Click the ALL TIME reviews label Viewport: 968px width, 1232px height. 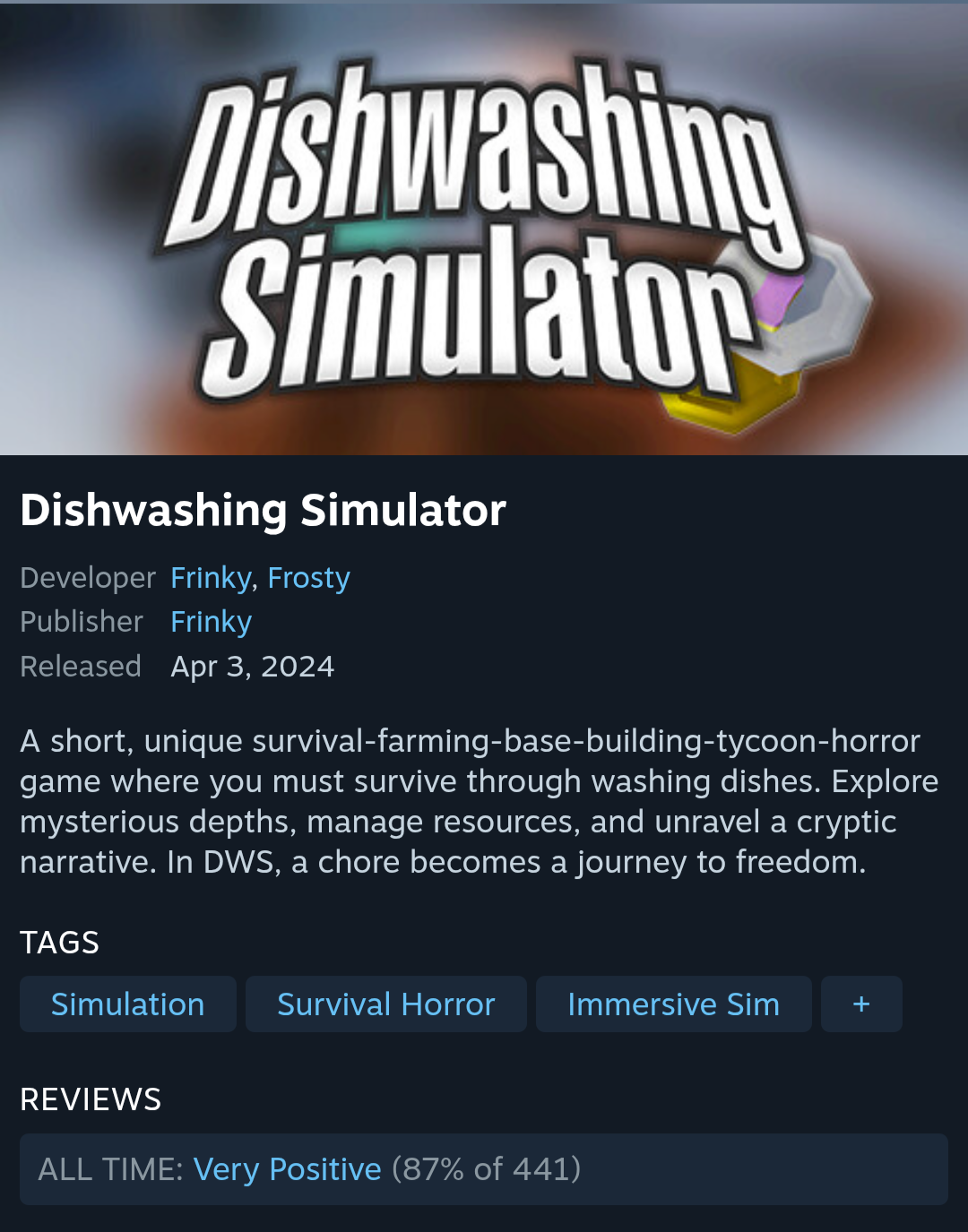(110, 1169)
